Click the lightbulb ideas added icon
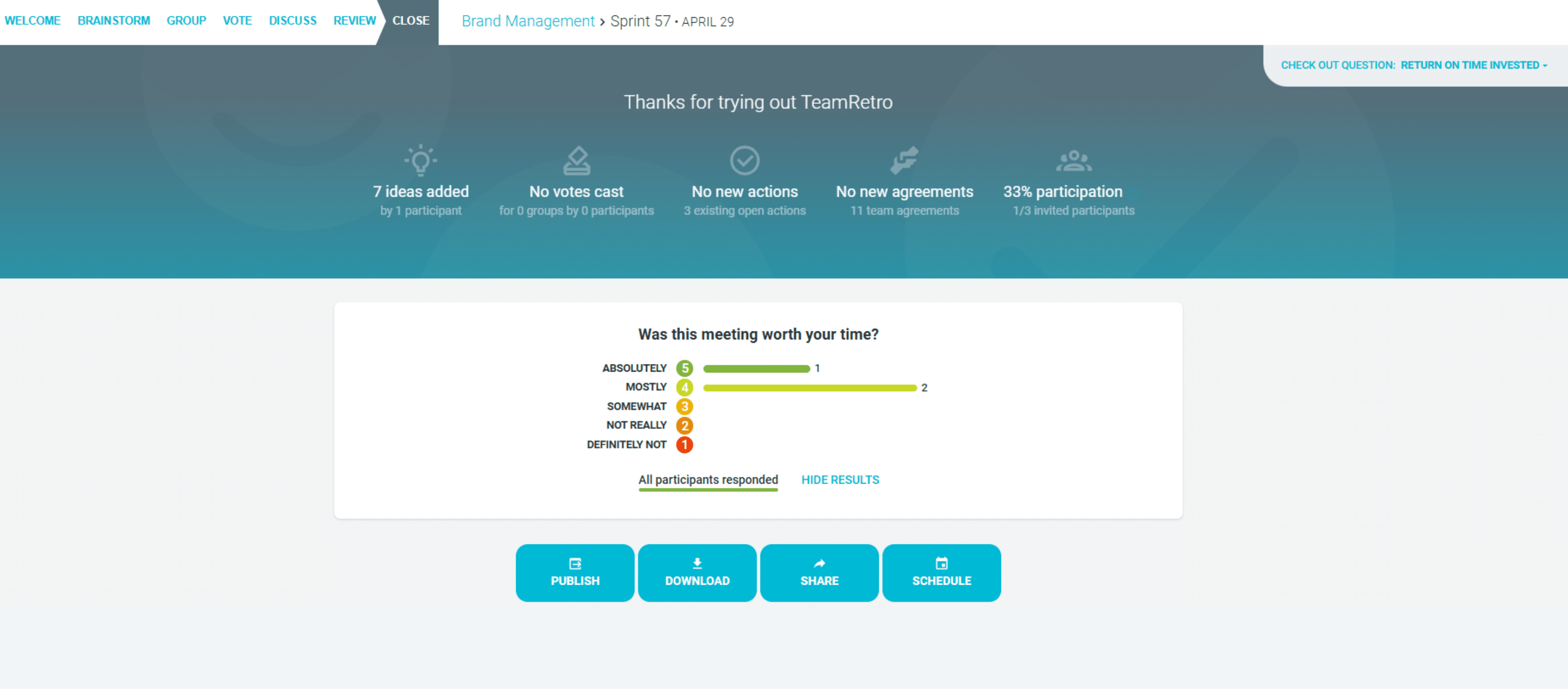This screenshot has width=1568, height=689. pyautogui.click(x=421, y=160)
